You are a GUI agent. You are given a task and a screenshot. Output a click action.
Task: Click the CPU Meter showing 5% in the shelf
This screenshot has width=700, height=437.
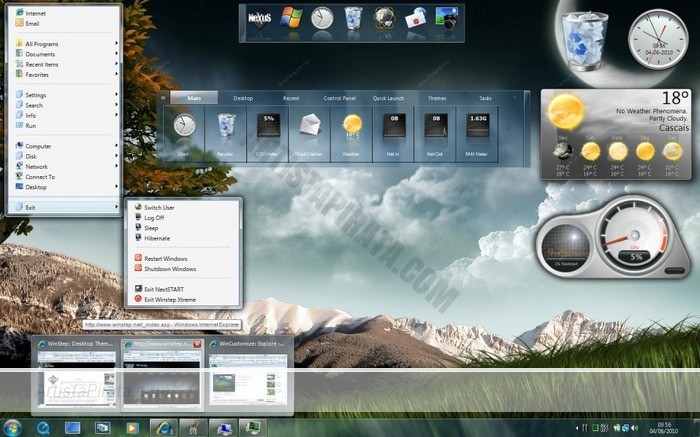click(268, 133)
